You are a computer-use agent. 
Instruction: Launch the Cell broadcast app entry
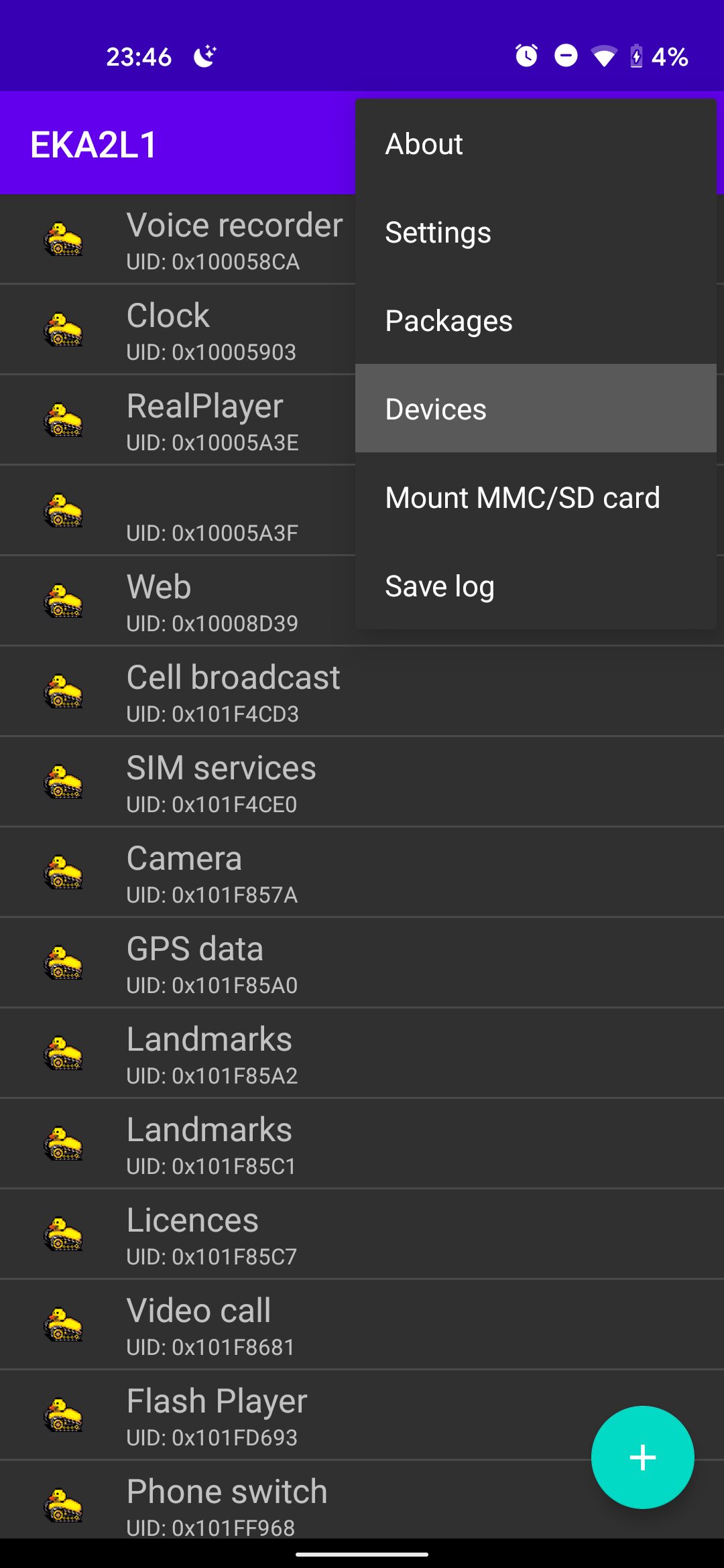click(x=362, y=692)
